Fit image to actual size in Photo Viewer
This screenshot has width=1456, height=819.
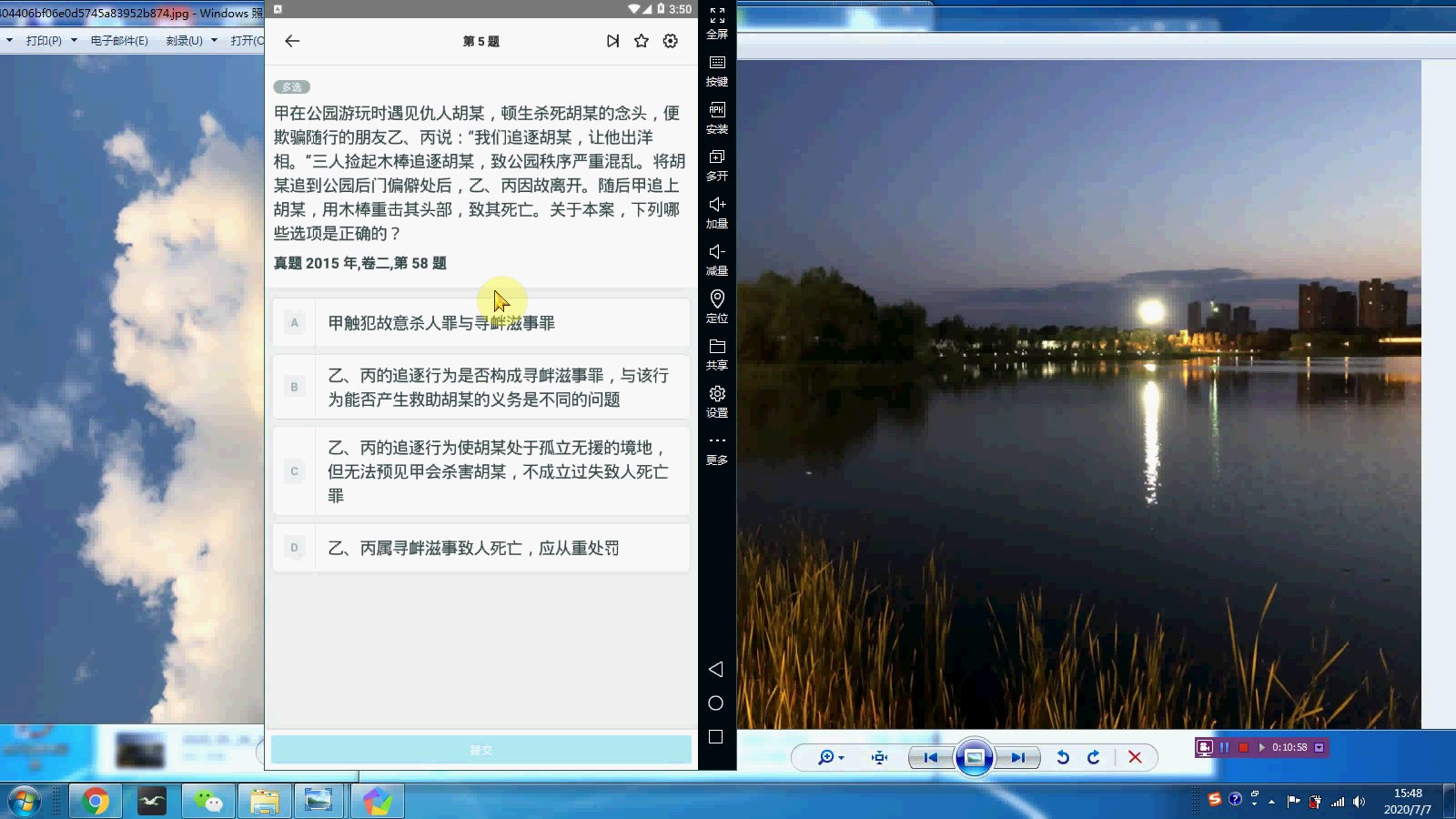pyautogui.click(x=879, y=757)
